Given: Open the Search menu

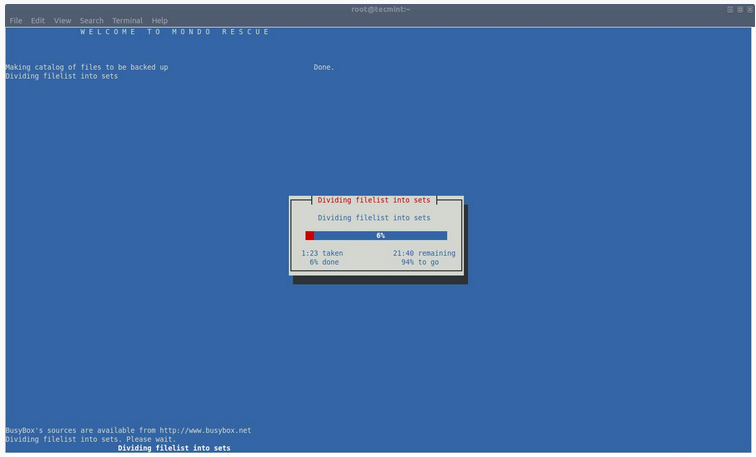Looking at the screenshot, I should click(x=91, y=20).
